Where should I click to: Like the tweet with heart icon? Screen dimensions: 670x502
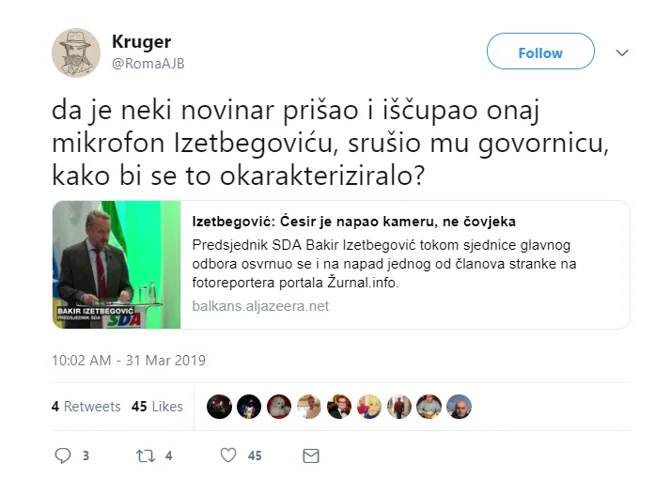[228, 455]
